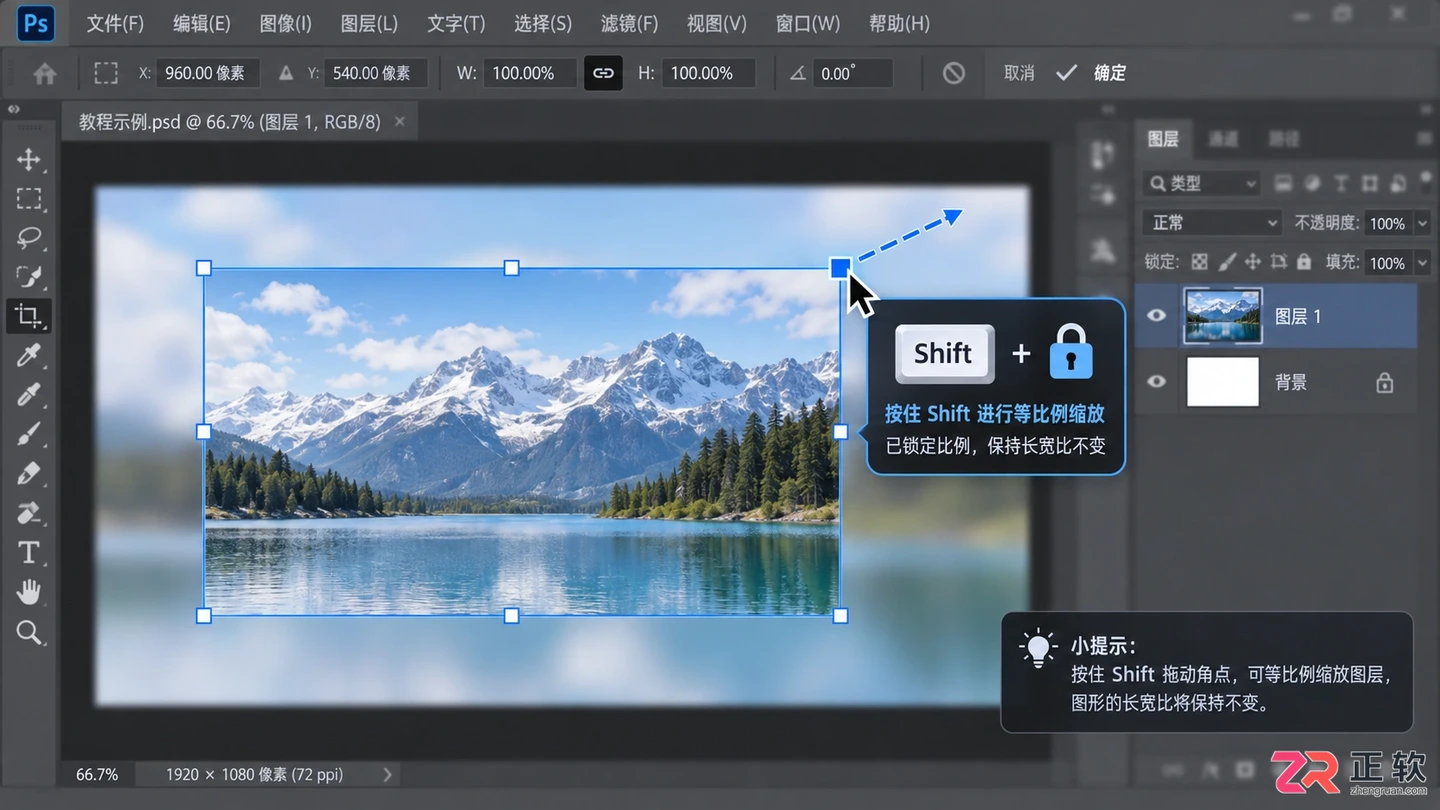Open the 类型 layer filter dropdown
1440x810 pixels.
coord(1200,184)
